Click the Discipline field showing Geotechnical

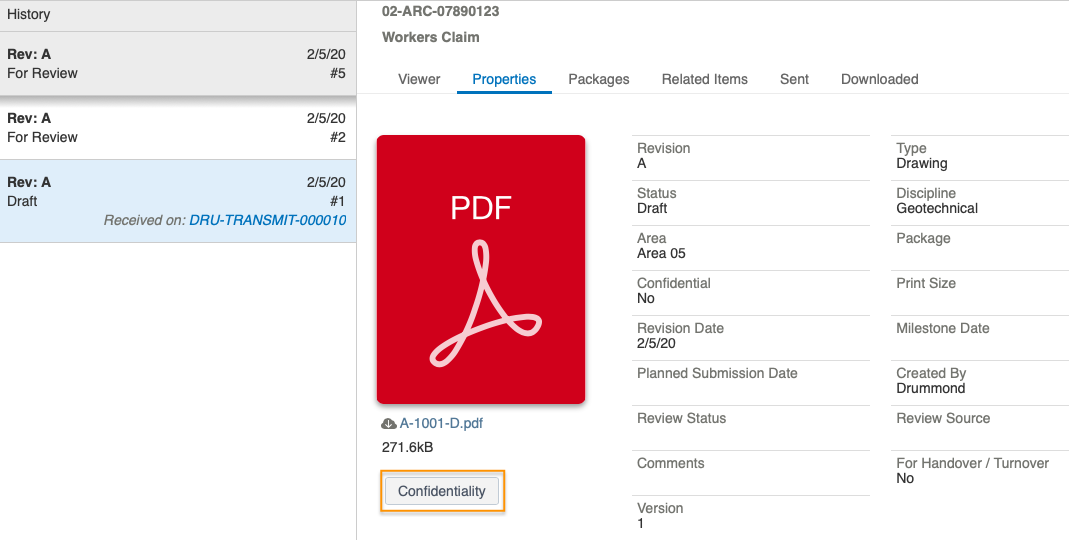(980, 201)
